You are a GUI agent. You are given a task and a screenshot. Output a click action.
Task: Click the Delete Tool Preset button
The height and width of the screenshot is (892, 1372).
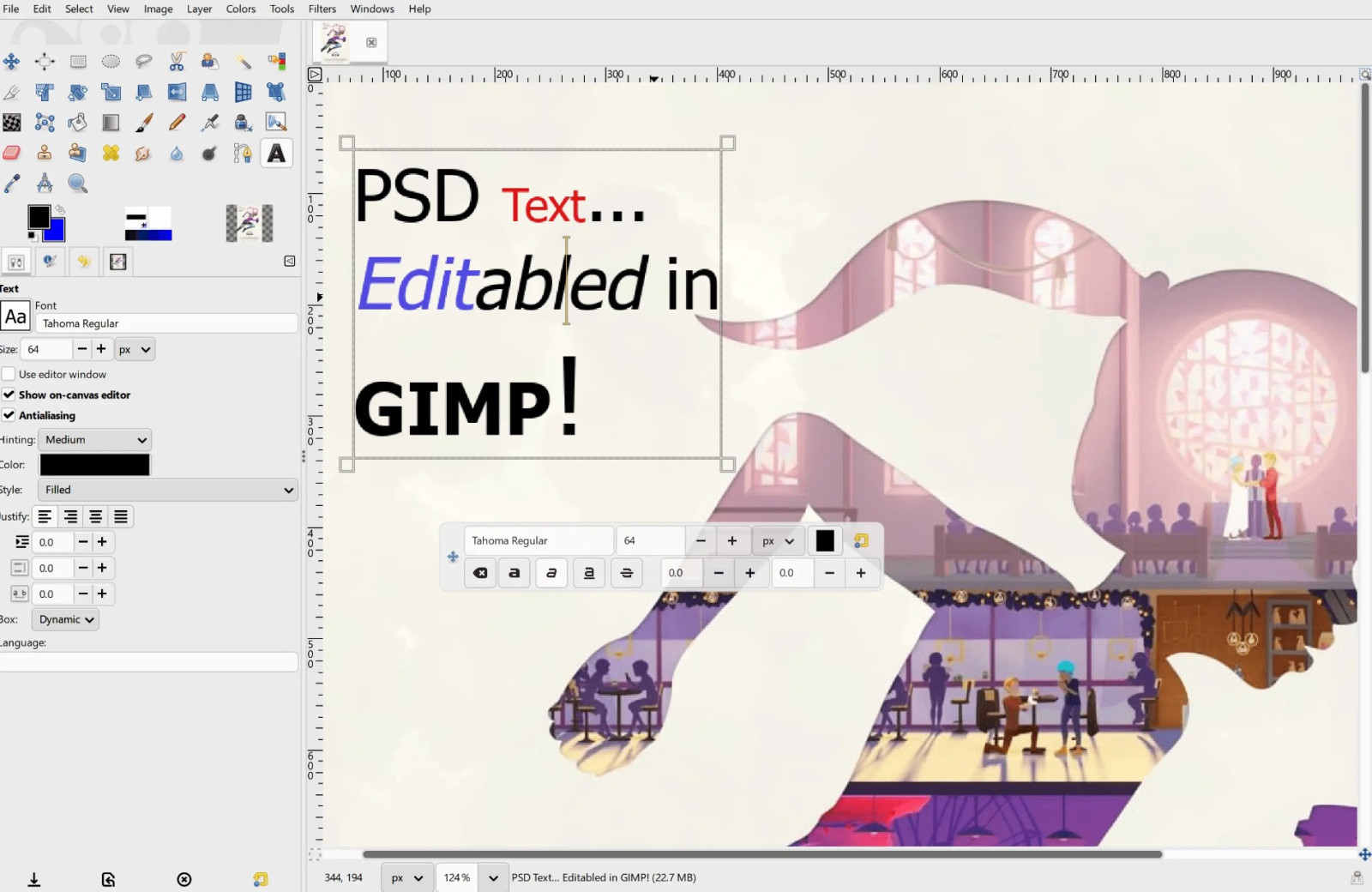(184, 879)
